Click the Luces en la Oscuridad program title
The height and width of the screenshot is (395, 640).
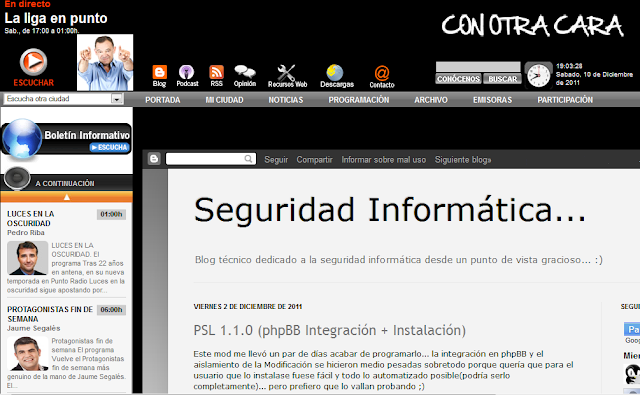tap(31, 218)
